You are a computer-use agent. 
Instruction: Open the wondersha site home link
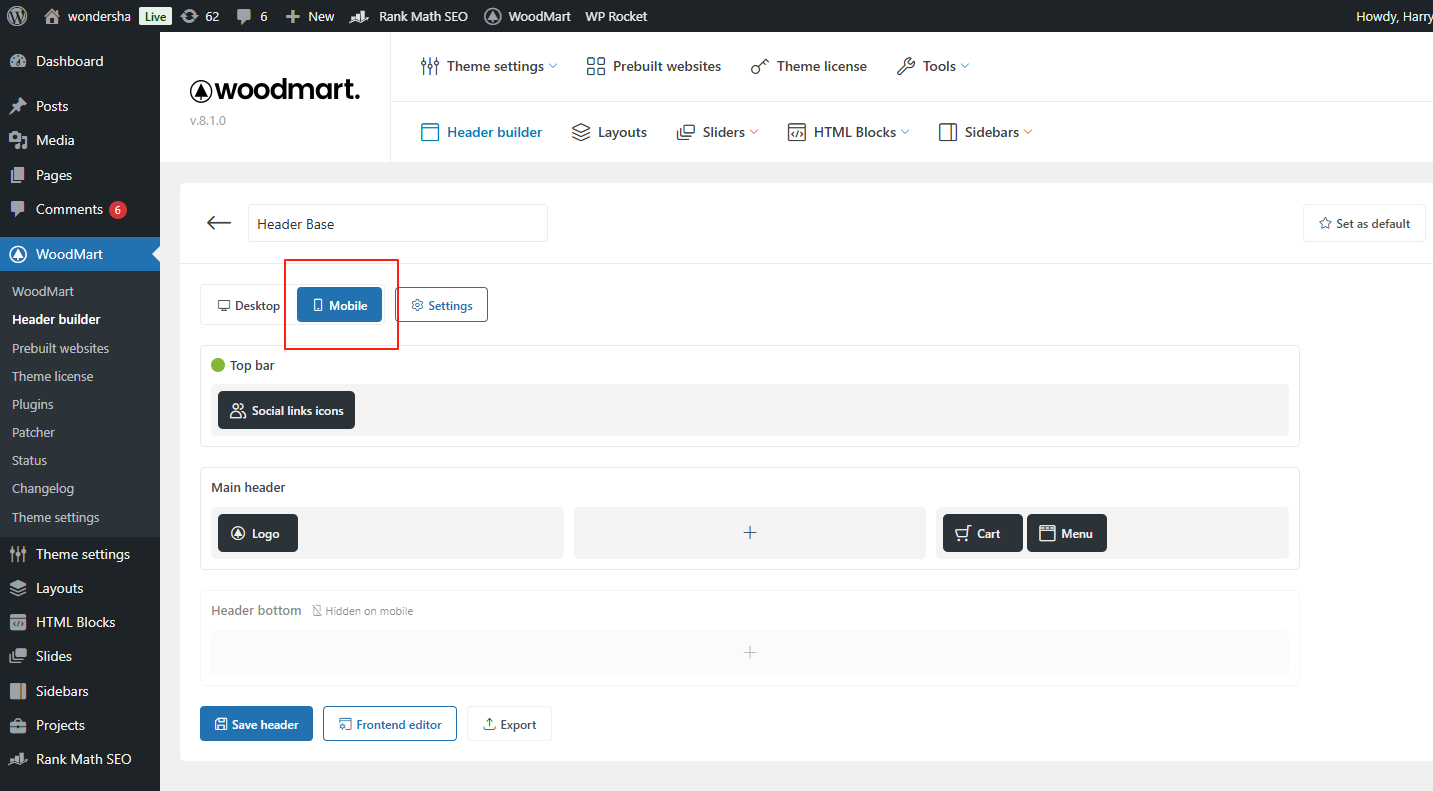87,16
